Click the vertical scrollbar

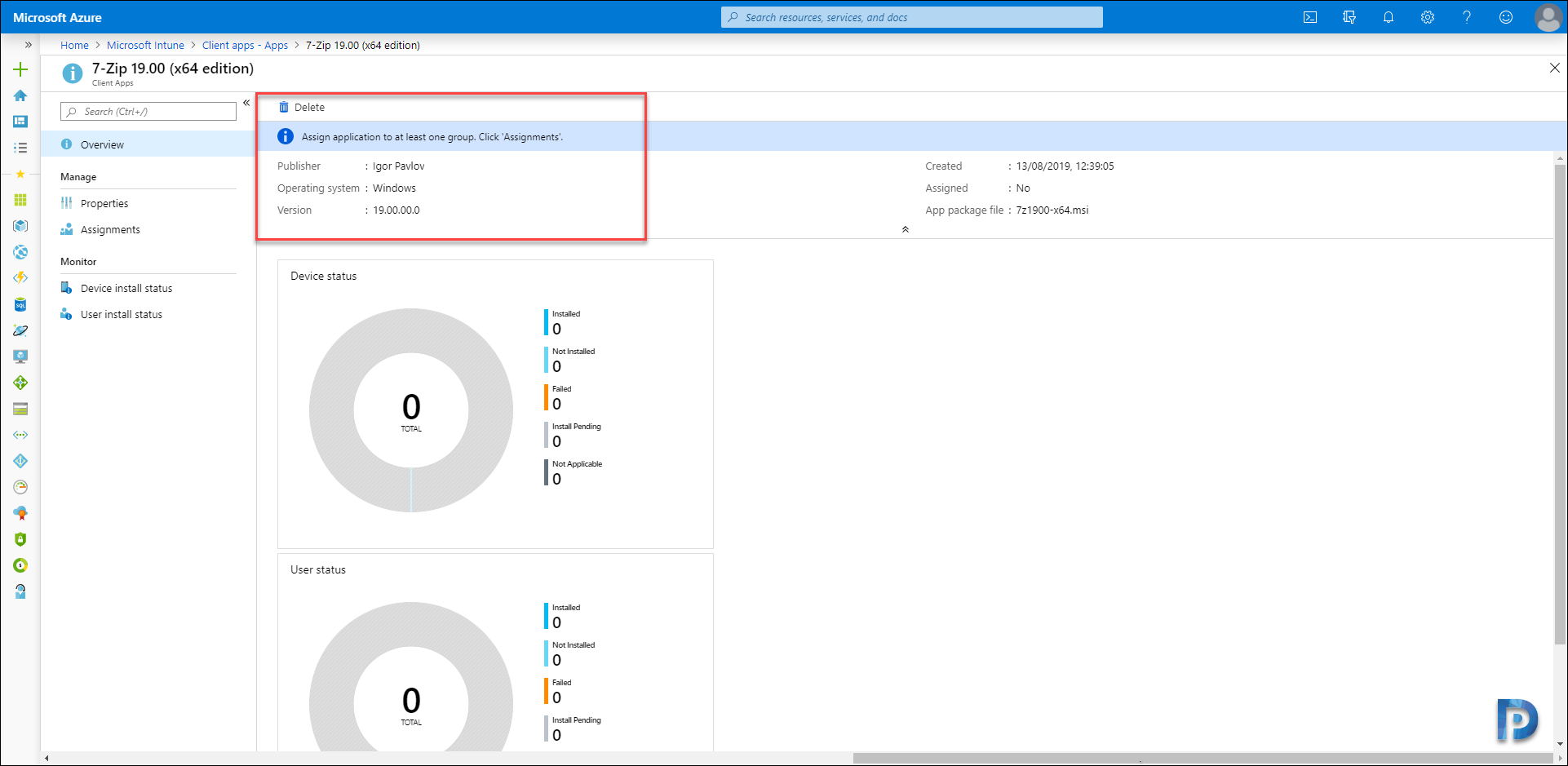(x=1560, y=404)
